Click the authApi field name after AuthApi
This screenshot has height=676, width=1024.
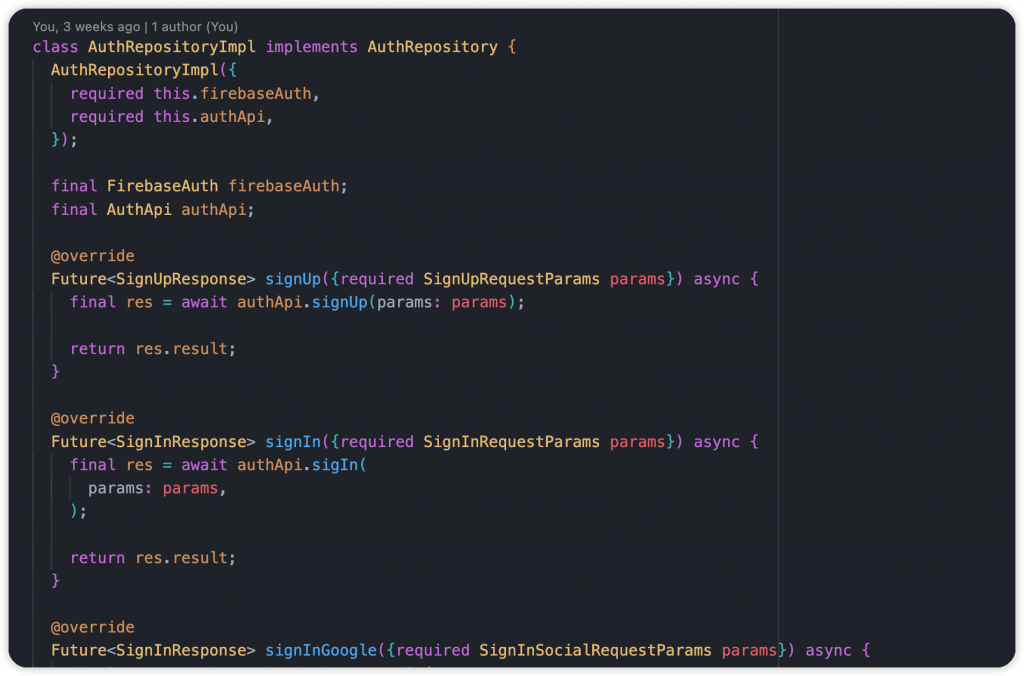(x=214, y=210)
